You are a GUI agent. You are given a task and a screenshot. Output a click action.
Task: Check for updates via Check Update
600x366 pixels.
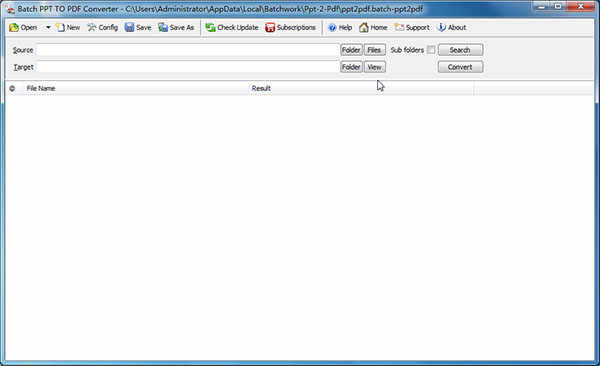(232, 28)
